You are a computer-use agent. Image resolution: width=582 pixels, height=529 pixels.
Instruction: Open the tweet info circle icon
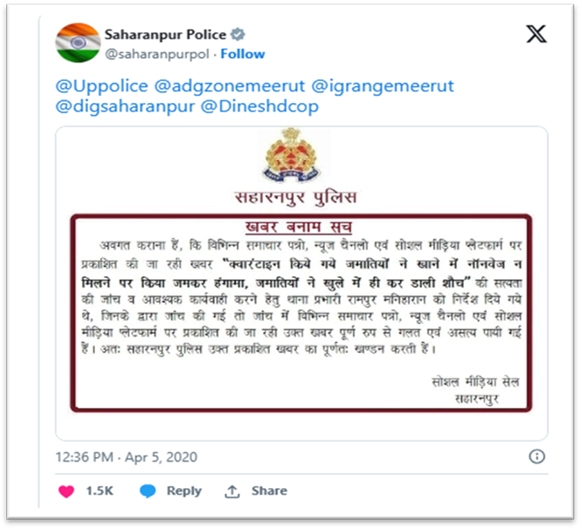[x=537, y=456]
